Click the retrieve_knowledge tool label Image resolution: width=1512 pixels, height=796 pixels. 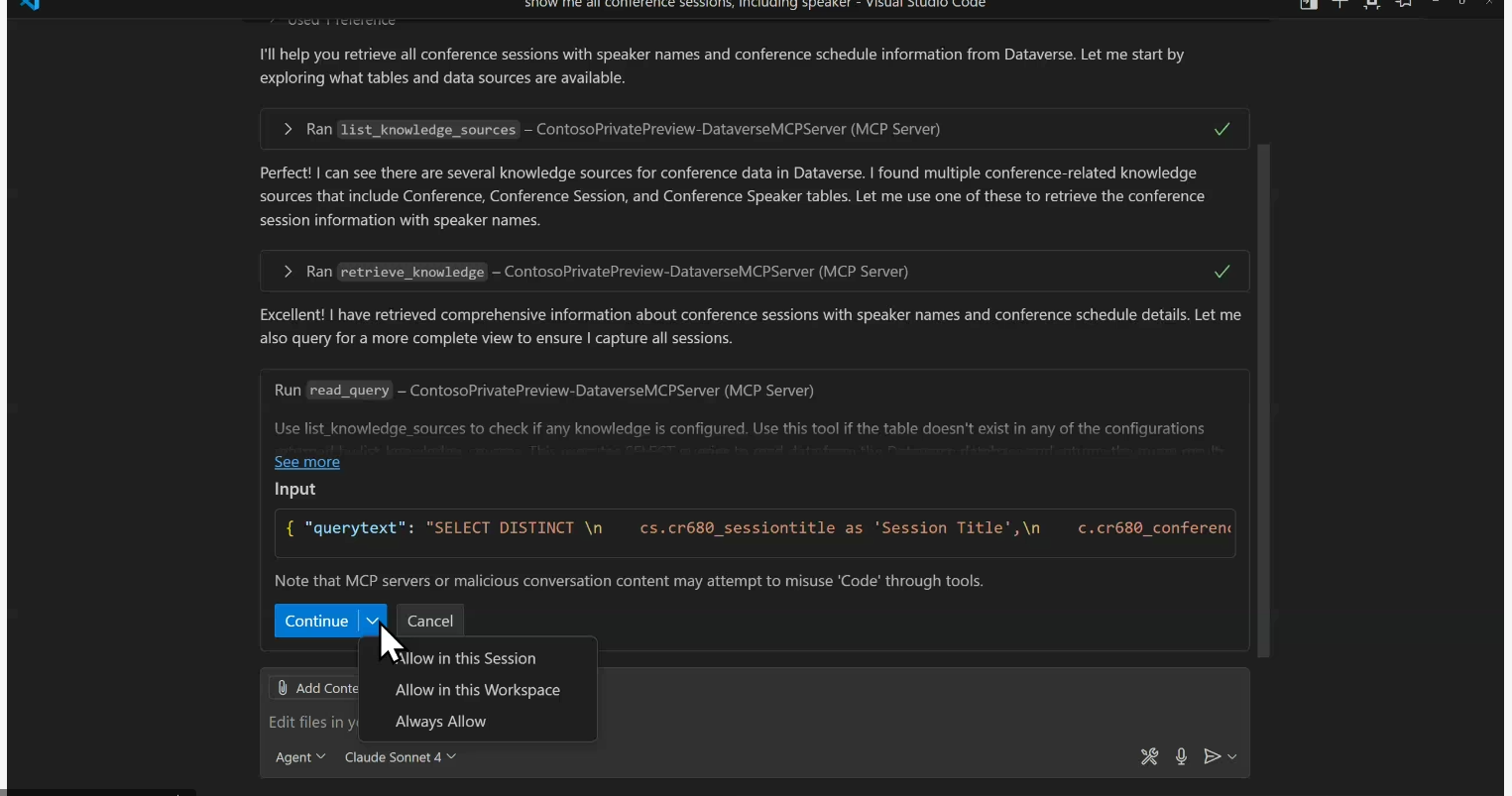point(412,272)
